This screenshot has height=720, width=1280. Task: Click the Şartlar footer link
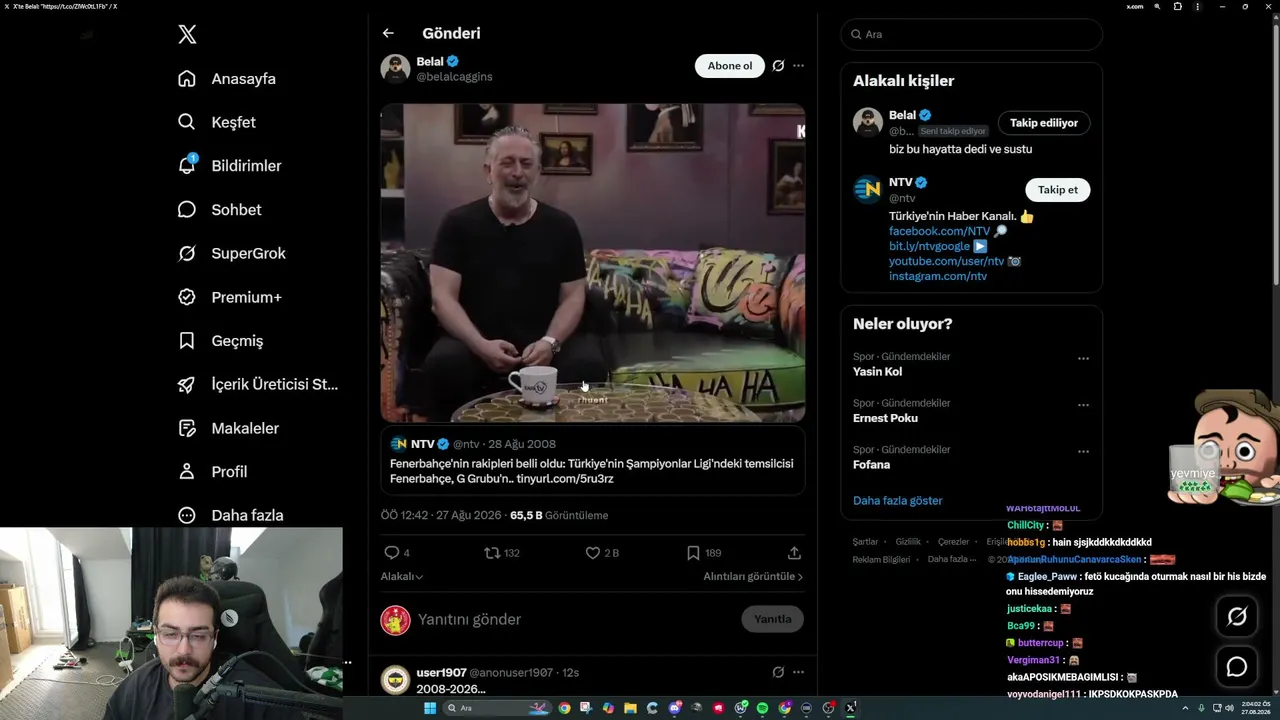click(865, 542)
